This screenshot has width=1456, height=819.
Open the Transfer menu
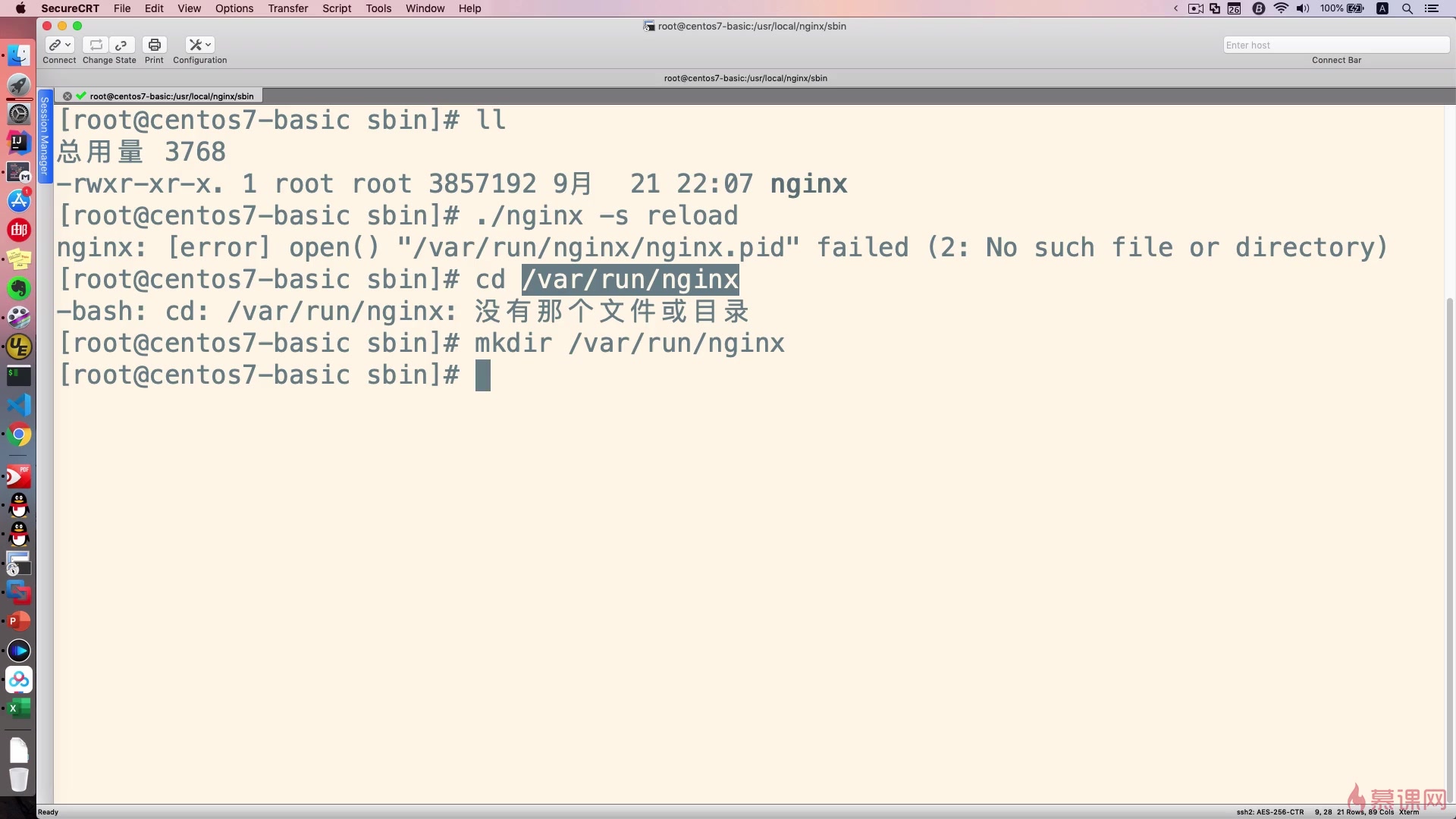click(287, 8)
